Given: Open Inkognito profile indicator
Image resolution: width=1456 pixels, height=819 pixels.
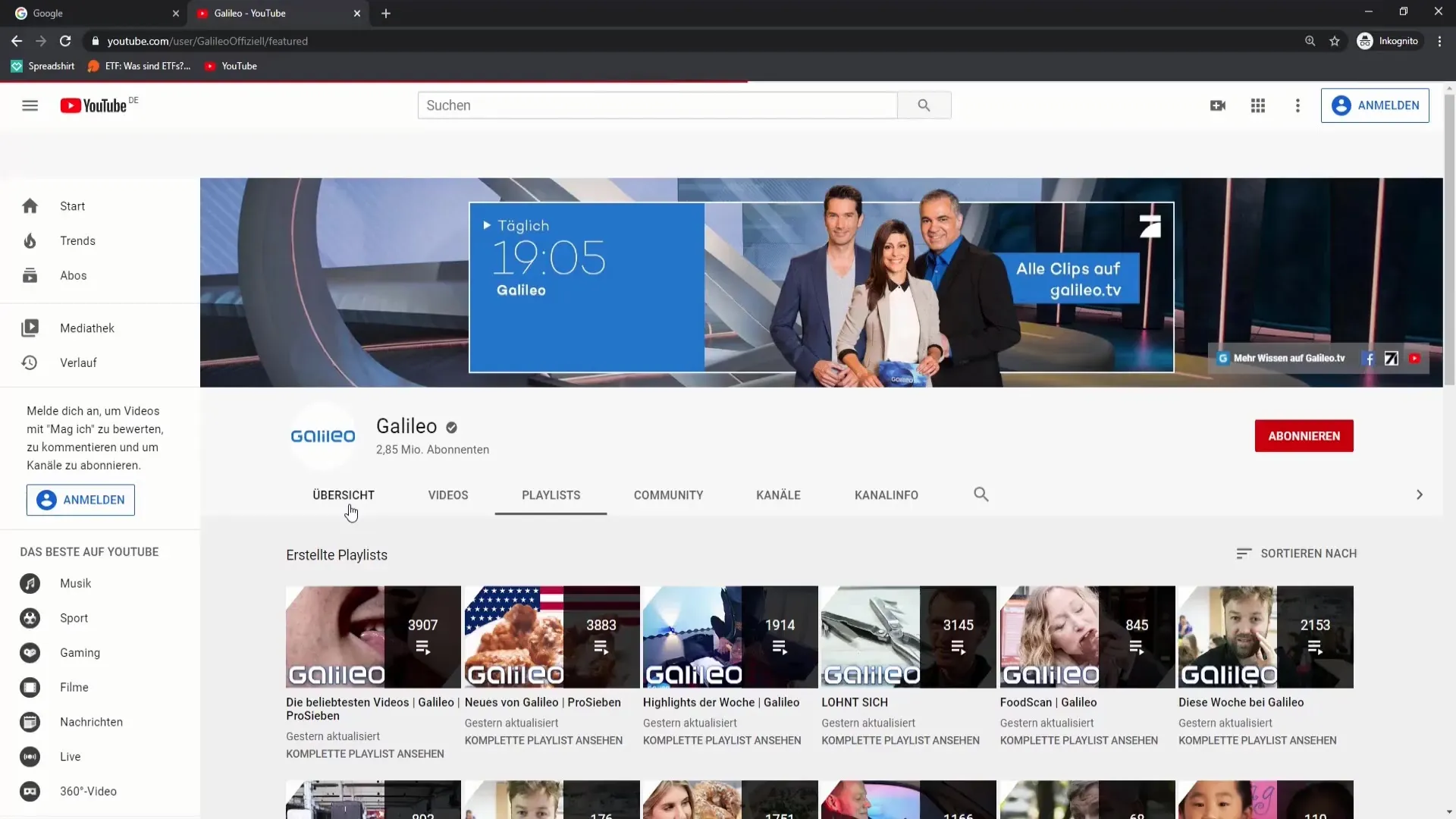Looking at the screenshot, I should click(1389, 41).
